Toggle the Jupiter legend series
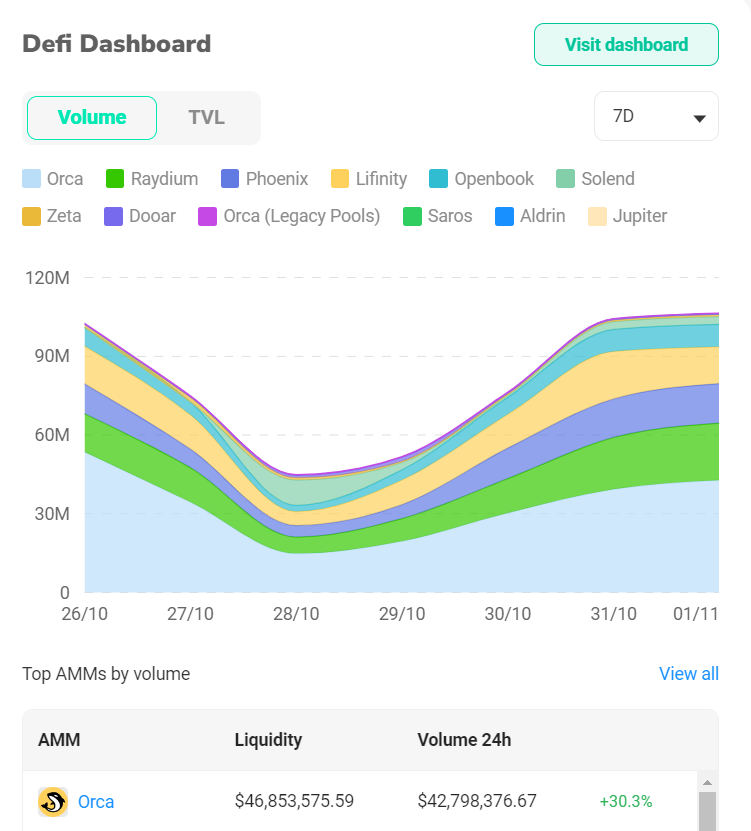Image resolution: width=751 pixels, height=831 pixels. pos(628,216)
